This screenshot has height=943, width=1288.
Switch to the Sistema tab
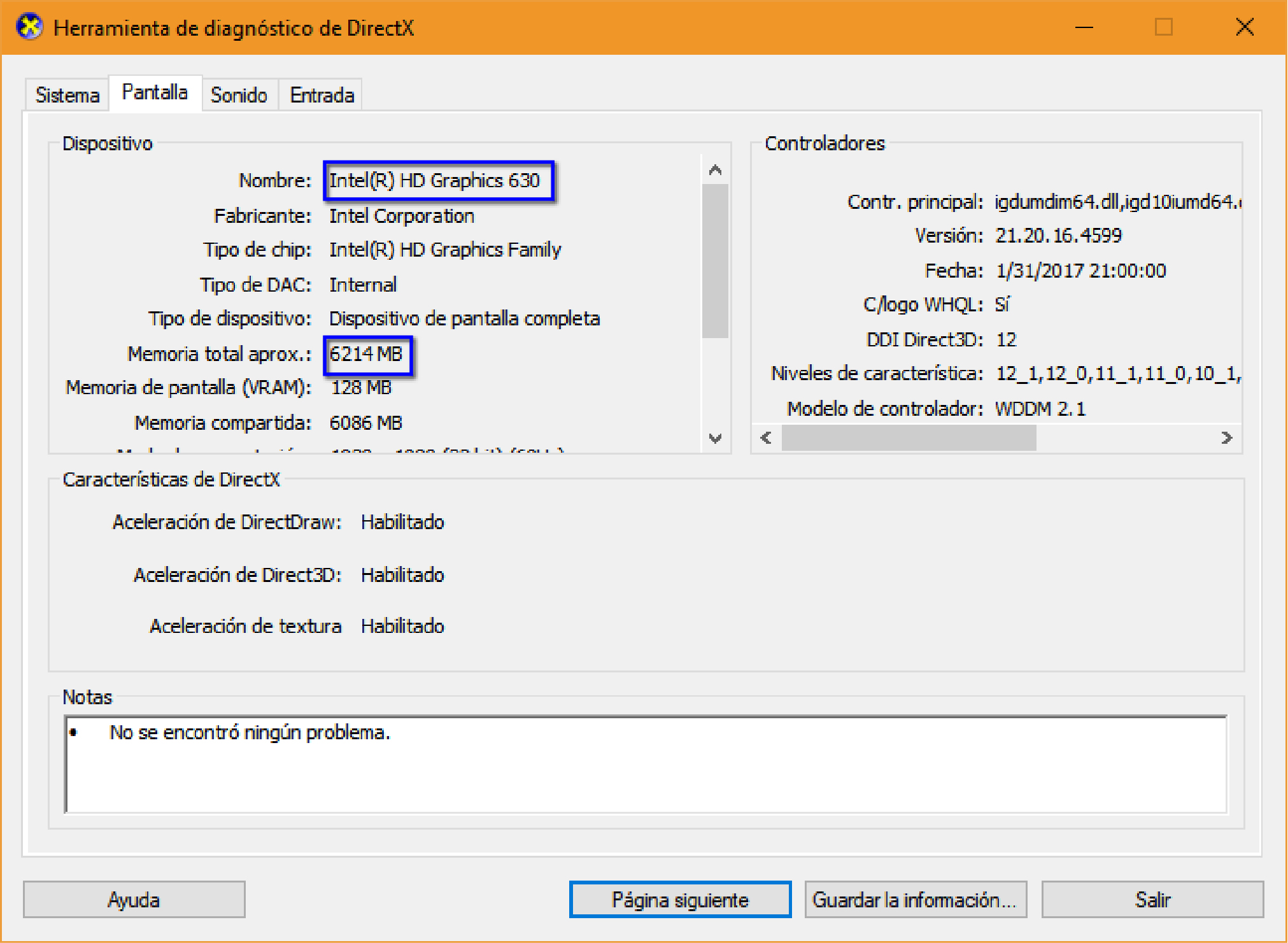tap(67, 96)
